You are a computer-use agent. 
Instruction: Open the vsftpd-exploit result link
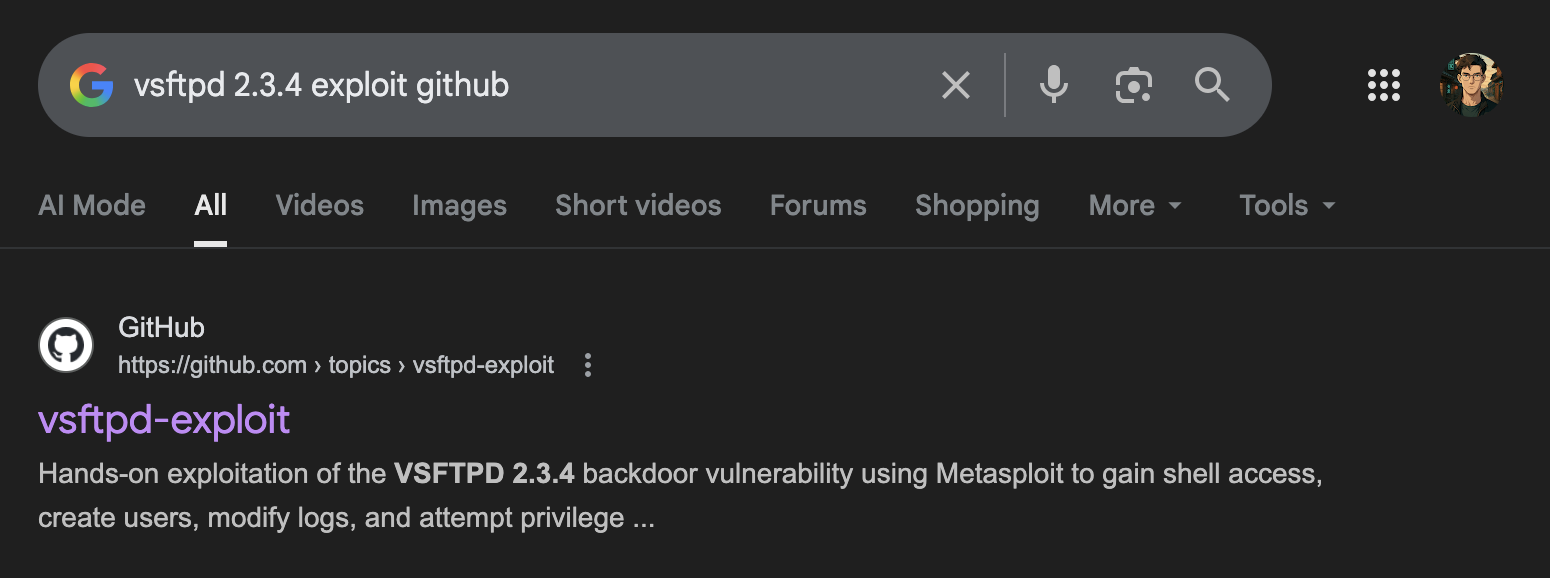point(164,419)
